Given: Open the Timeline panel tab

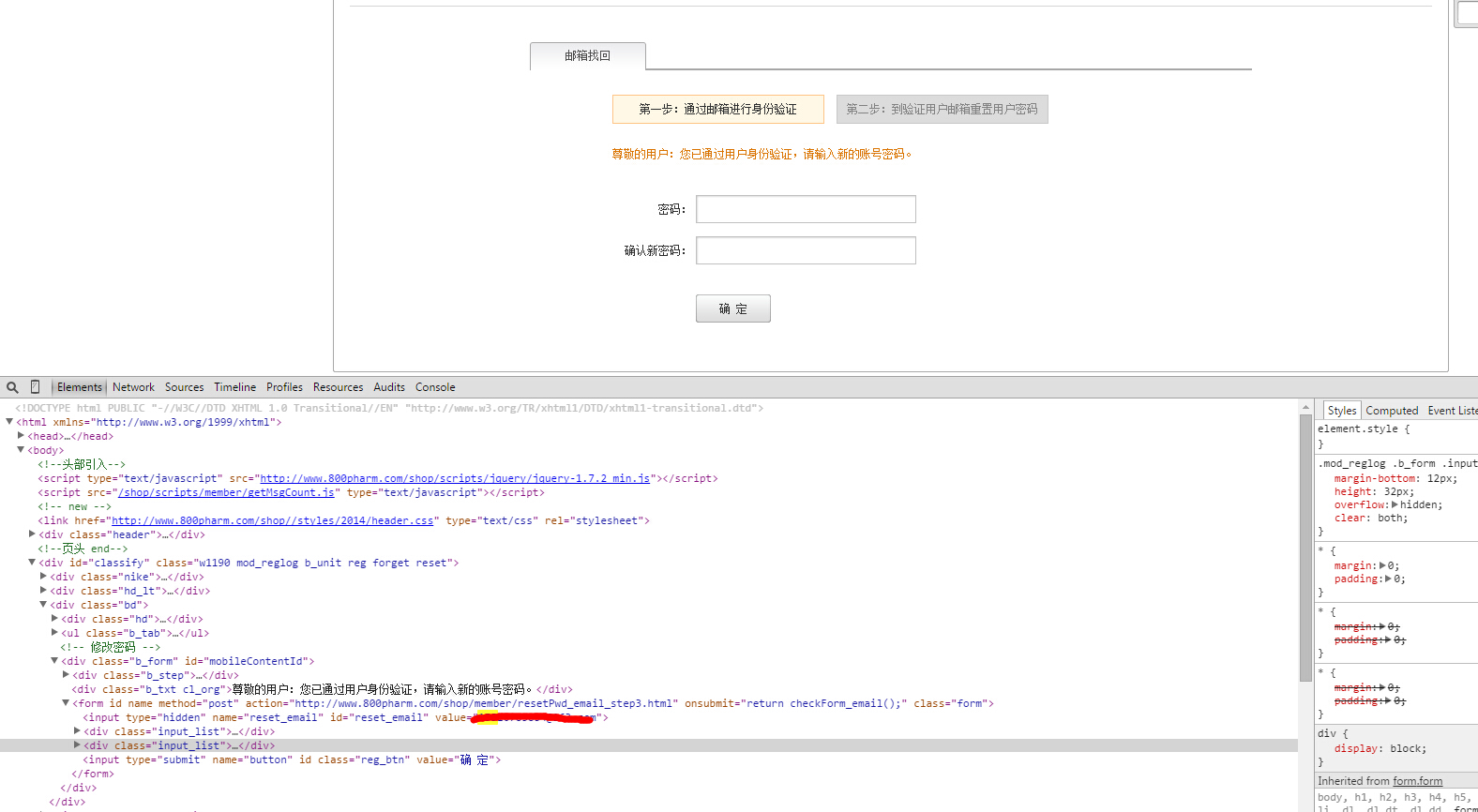Looking at the screenshot, I should click(234, 387).
